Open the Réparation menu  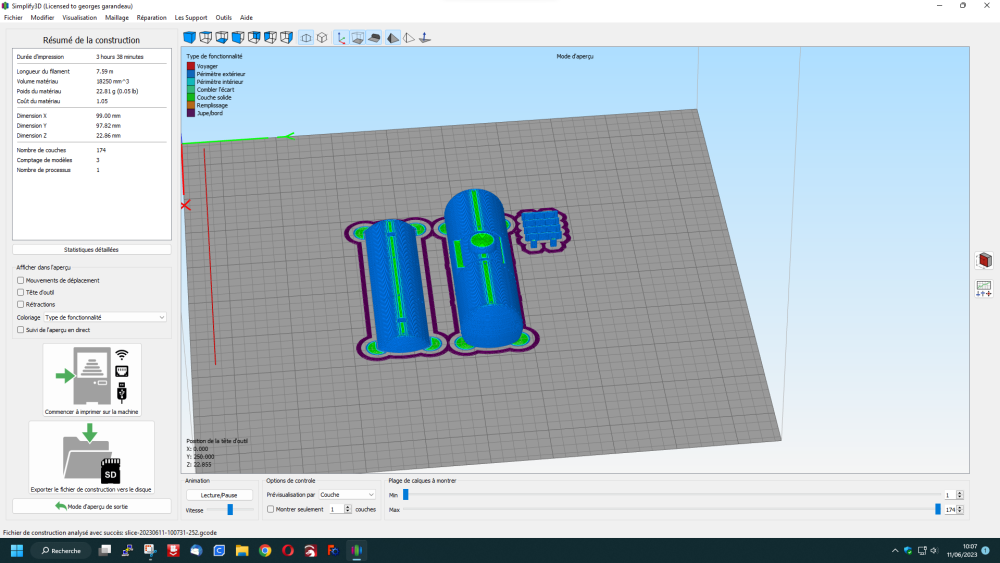pyautogui.click(x=152, y=18)
